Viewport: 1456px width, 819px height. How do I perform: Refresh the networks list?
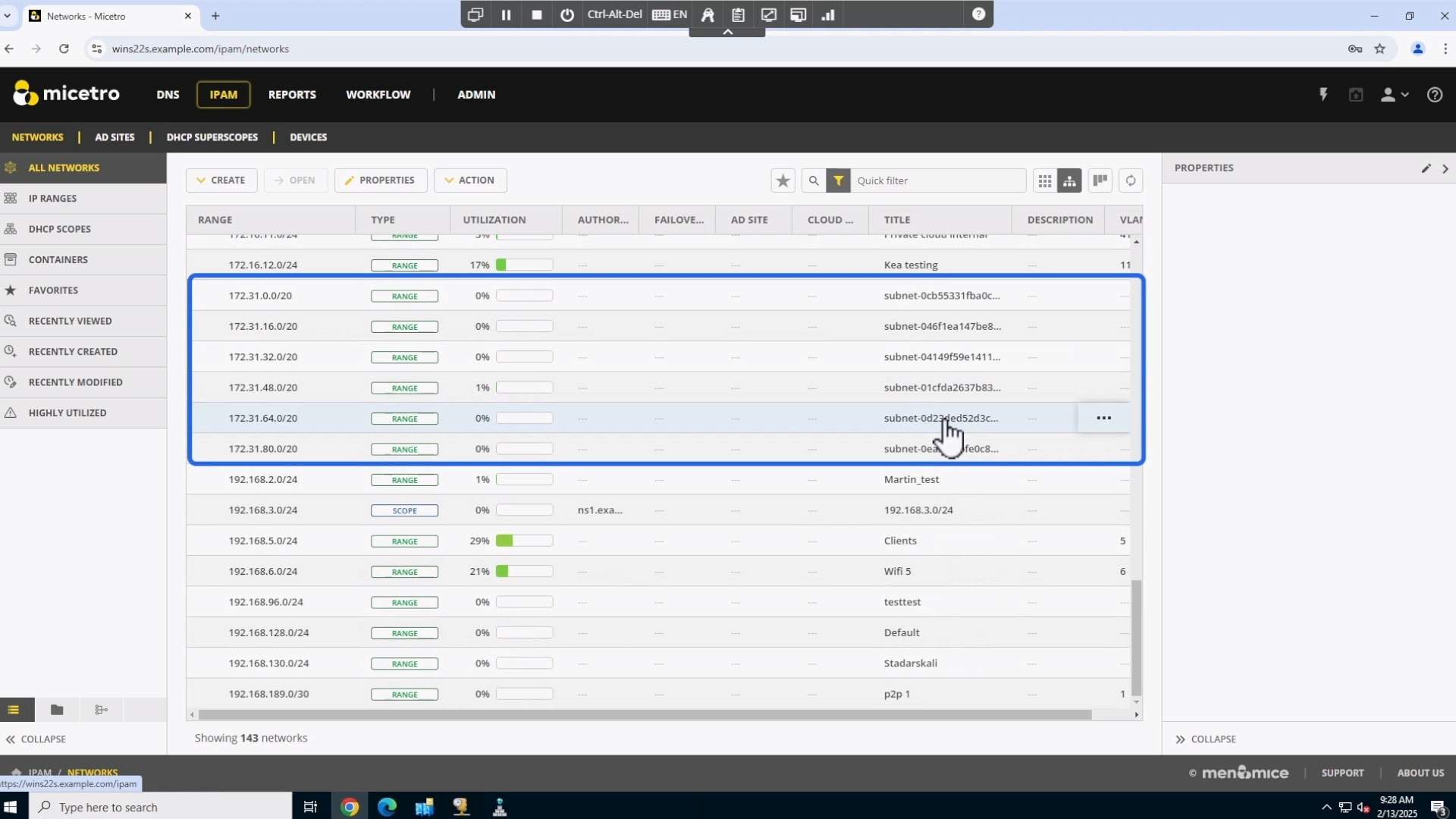[1131, 180]
